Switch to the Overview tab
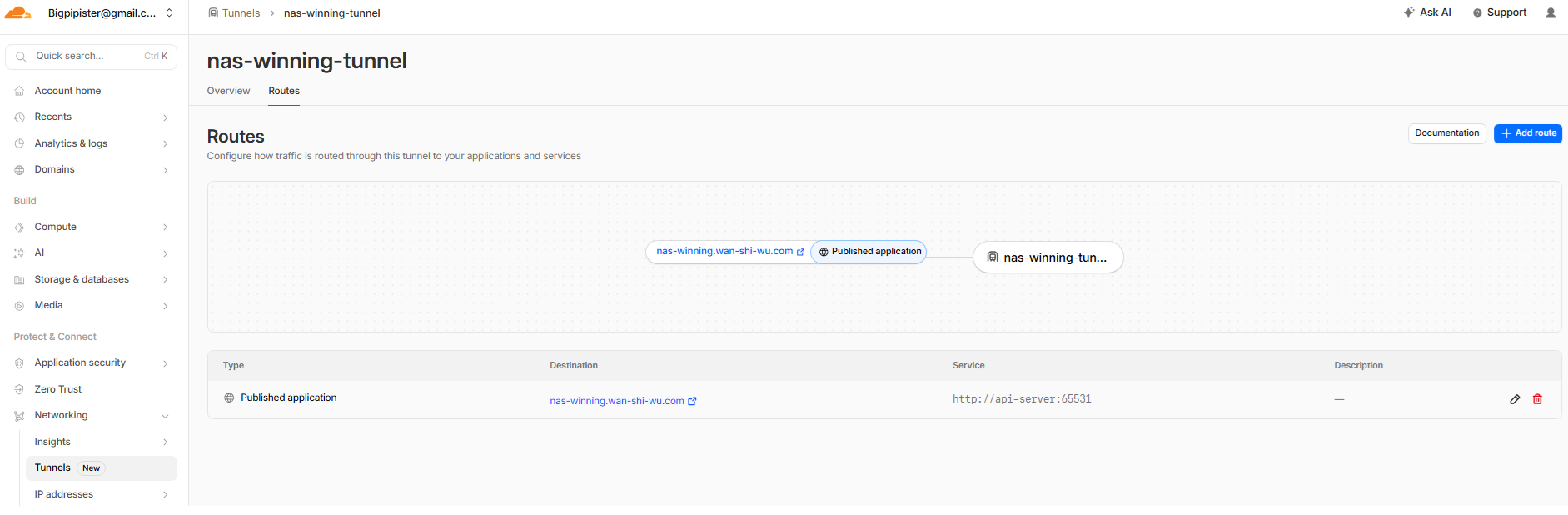This screenshot has width=1568, height=515. [x=228, y=91]
